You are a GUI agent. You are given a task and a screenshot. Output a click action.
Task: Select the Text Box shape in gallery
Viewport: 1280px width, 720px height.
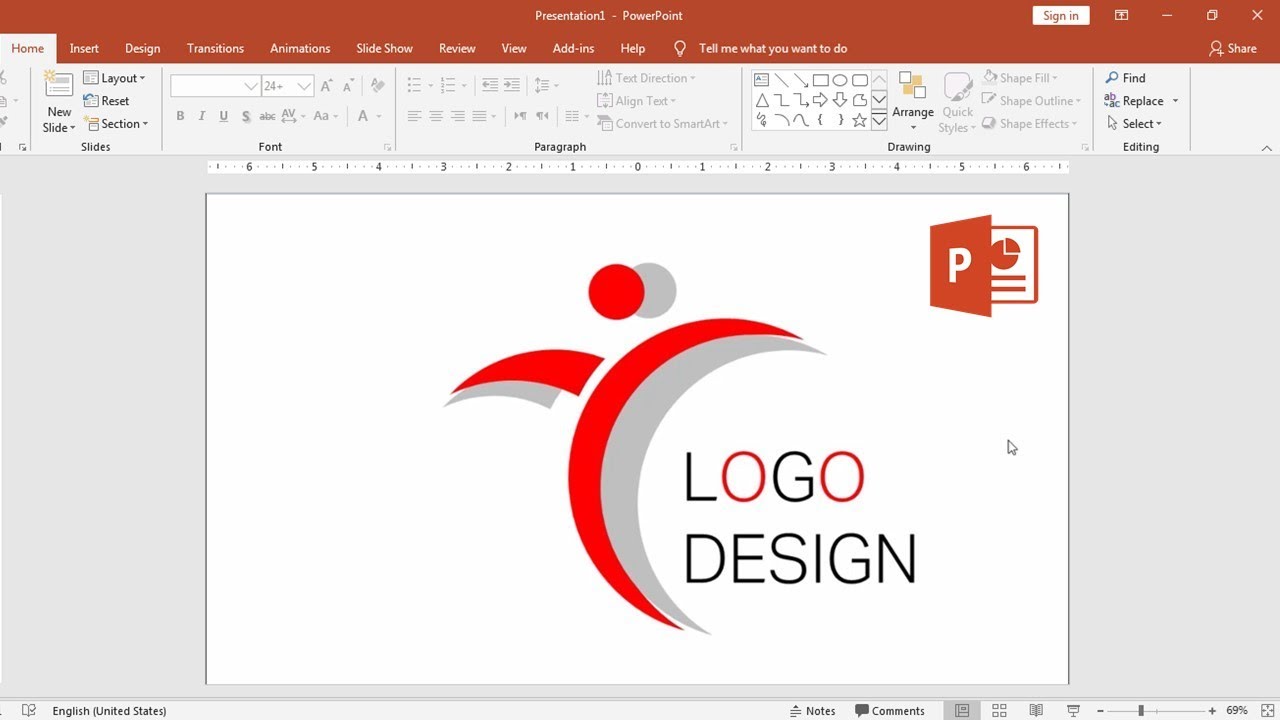761,80
